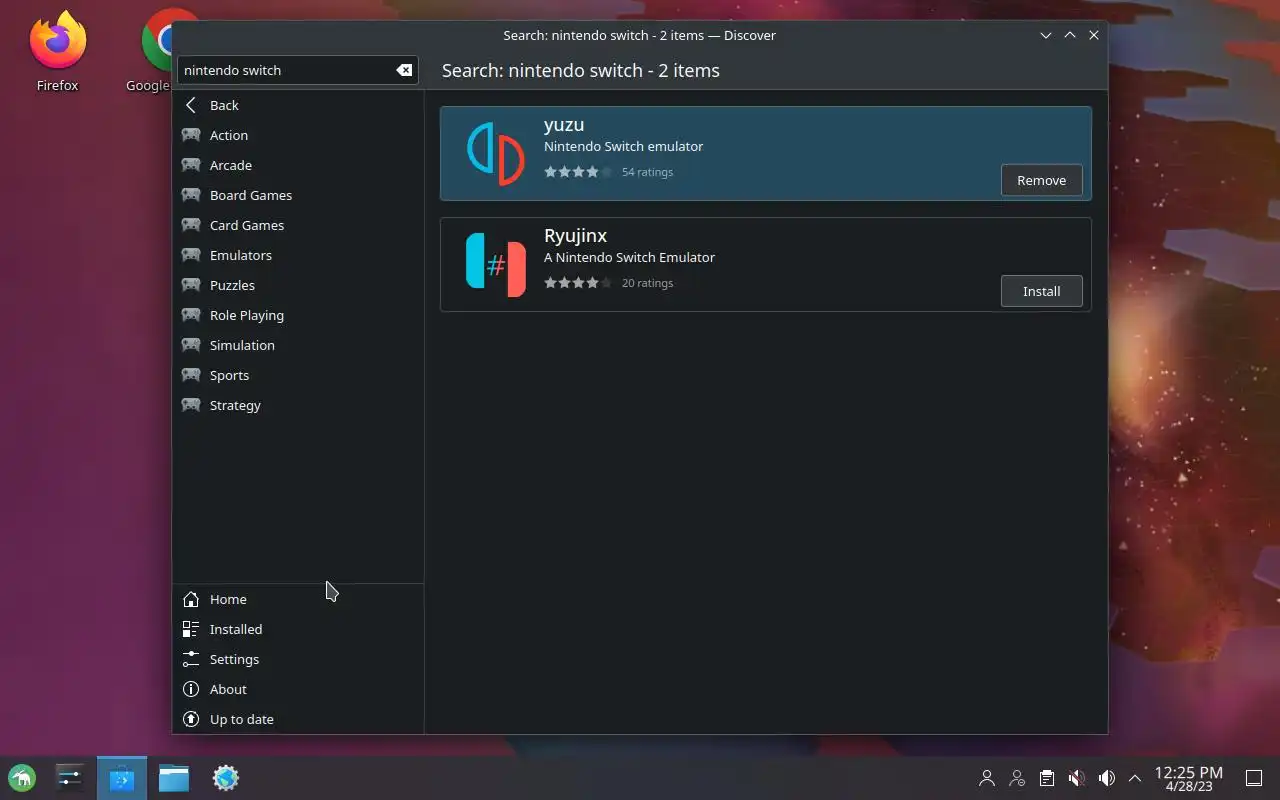Install the Ryujinx emulator
The width and height of the screenshot is (1280, 800).
coord(1041,291)
